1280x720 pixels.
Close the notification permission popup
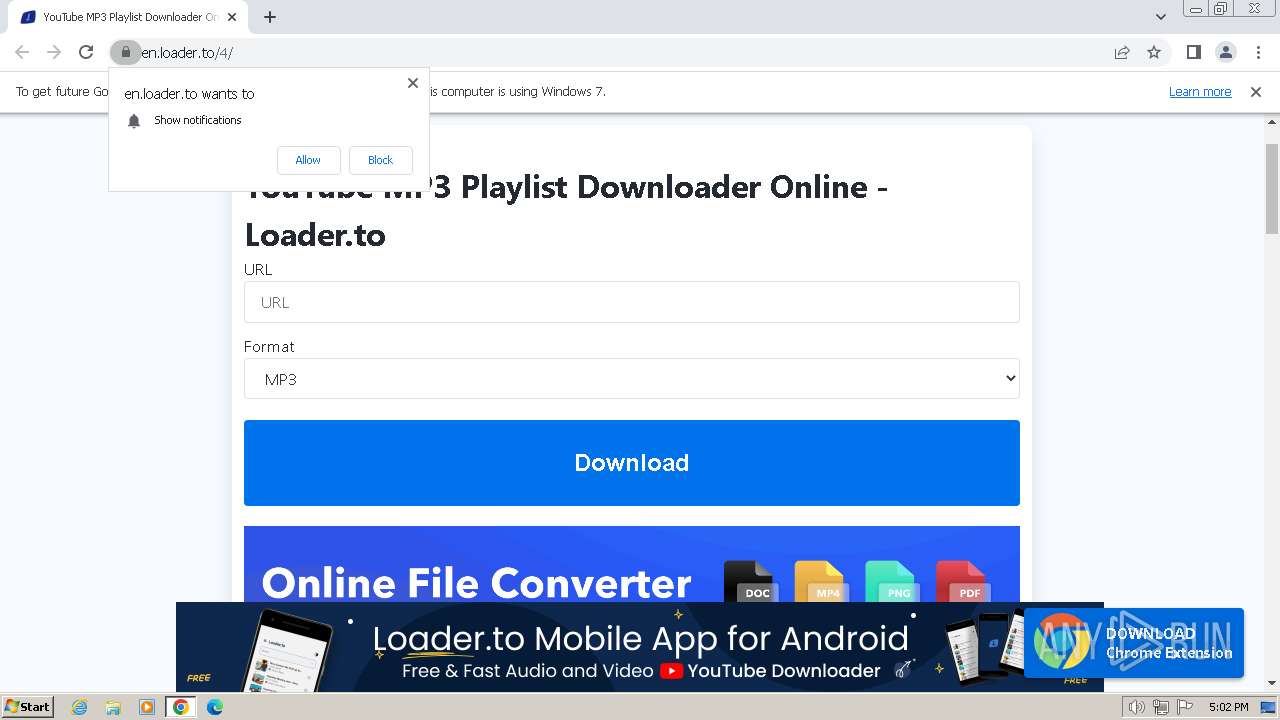click(x=413, y=83)
